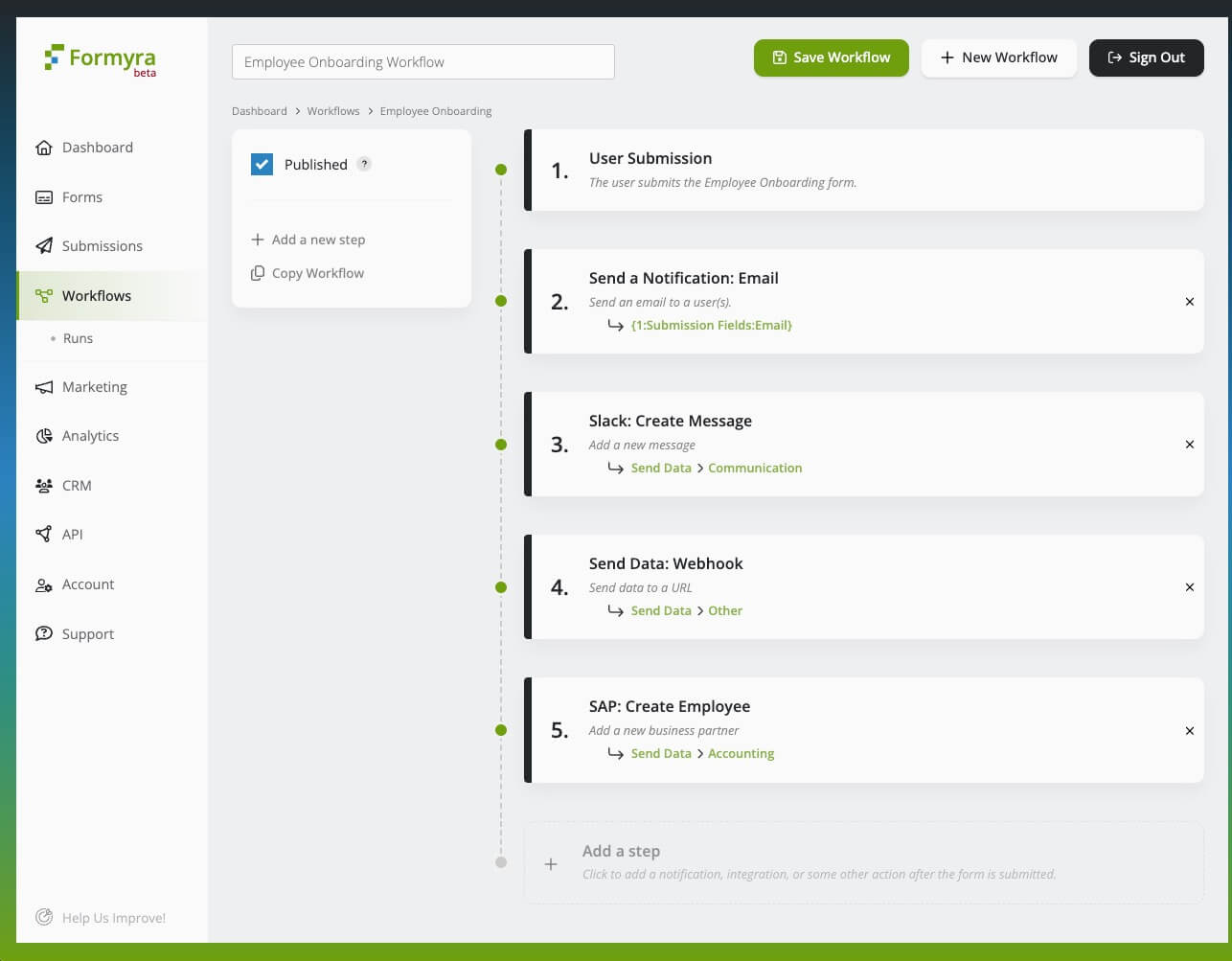Open Runs under Workflows
The image size is (1232, 961).
click(79, 338)
